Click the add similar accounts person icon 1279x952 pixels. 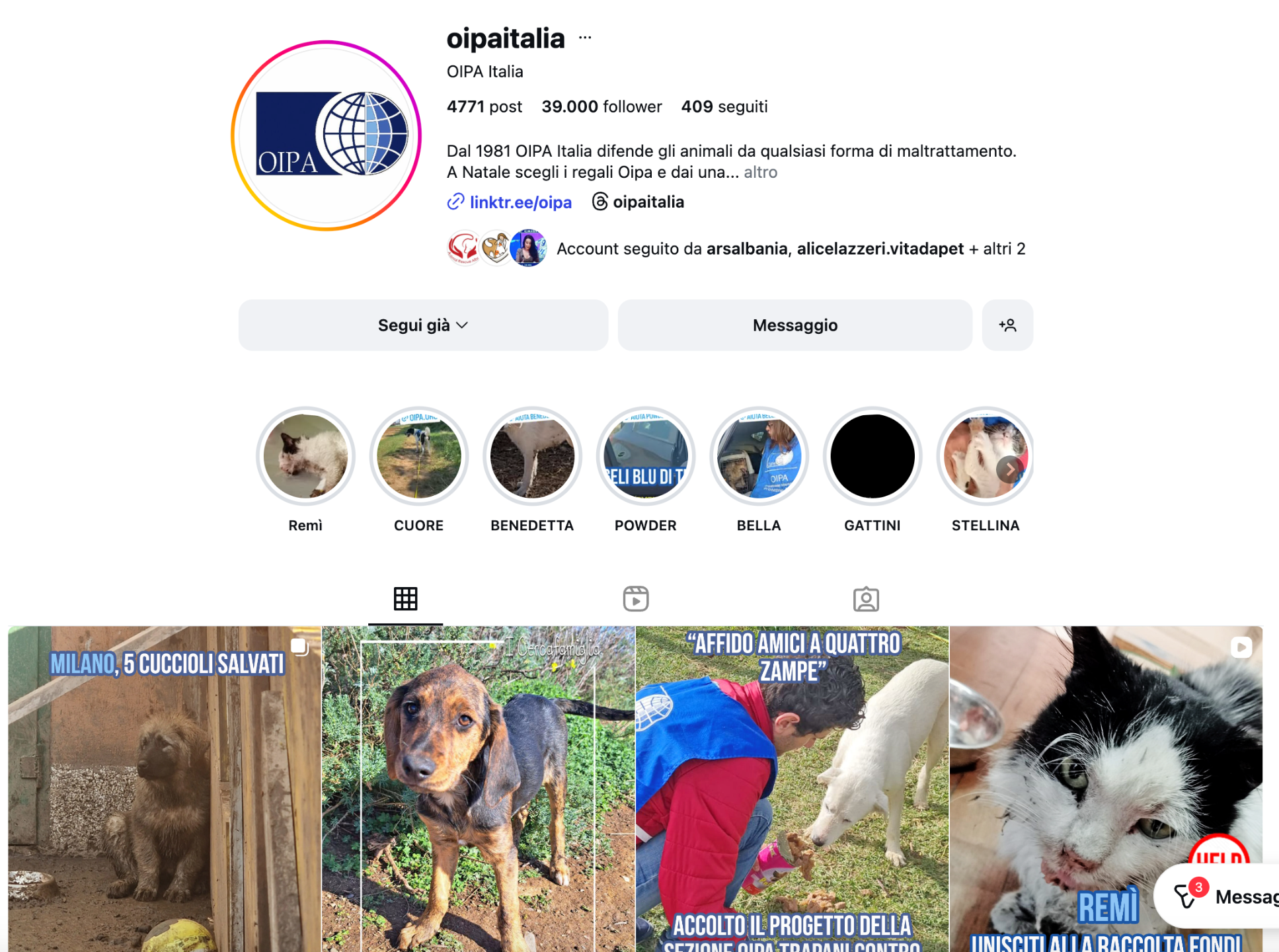click(x=1007, y=325)
